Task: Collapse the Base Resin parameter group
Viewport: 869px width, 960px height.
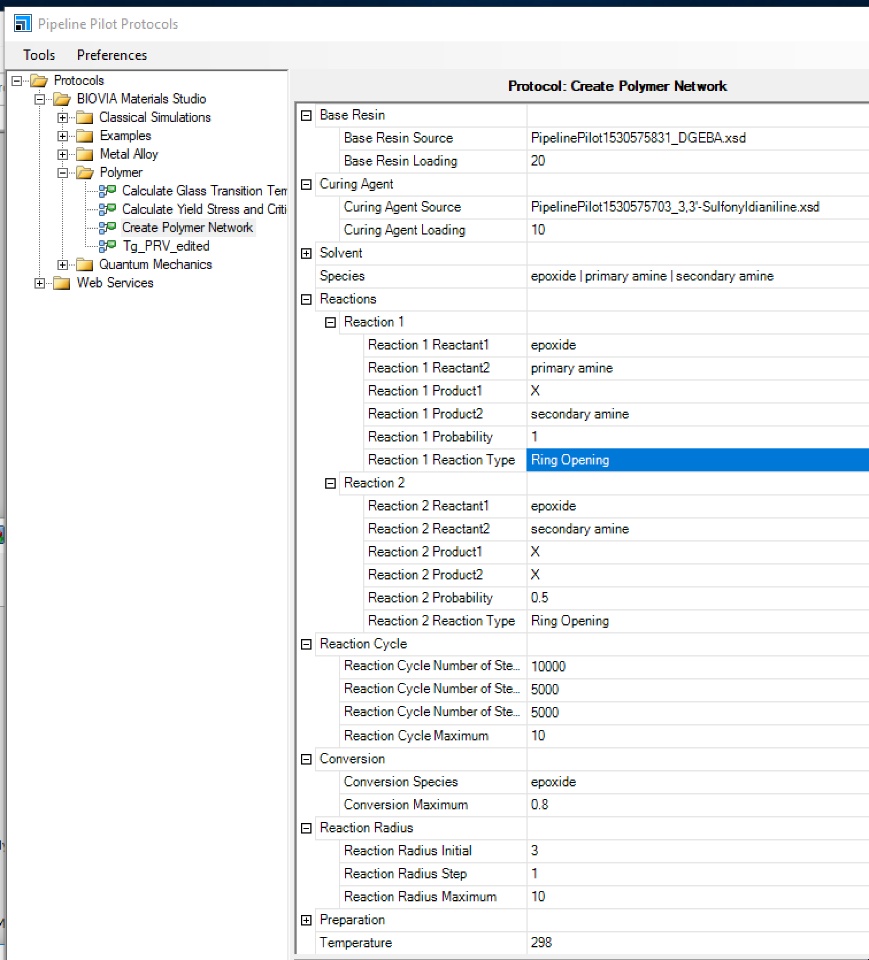Action: click(306, 115)
